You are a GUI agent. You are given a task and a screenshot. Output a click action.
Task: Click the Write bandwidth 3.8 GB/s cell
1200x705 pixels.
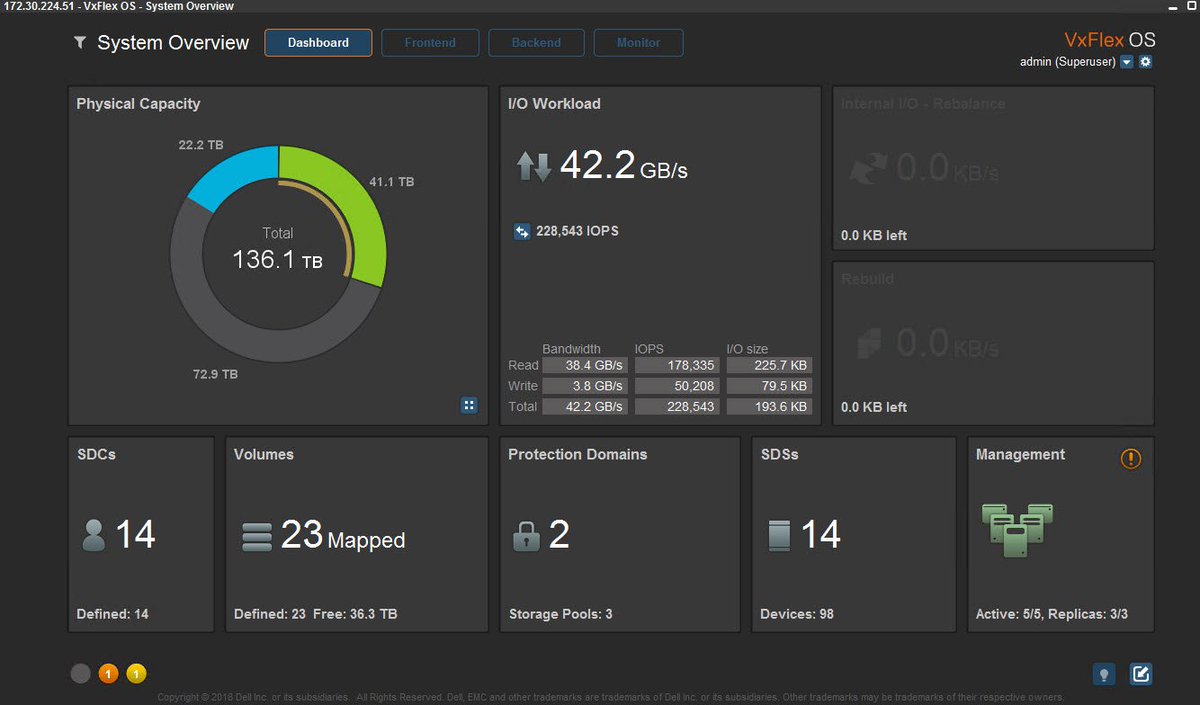click(585, 386)
